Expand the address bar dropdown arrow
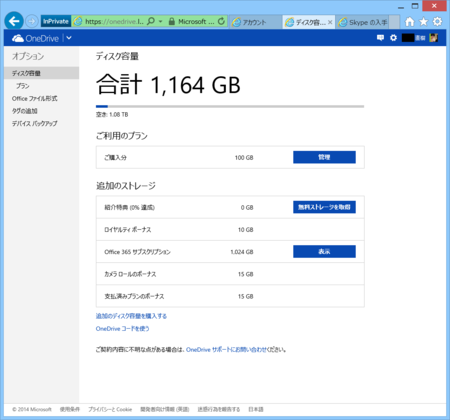 coord(160,22)
